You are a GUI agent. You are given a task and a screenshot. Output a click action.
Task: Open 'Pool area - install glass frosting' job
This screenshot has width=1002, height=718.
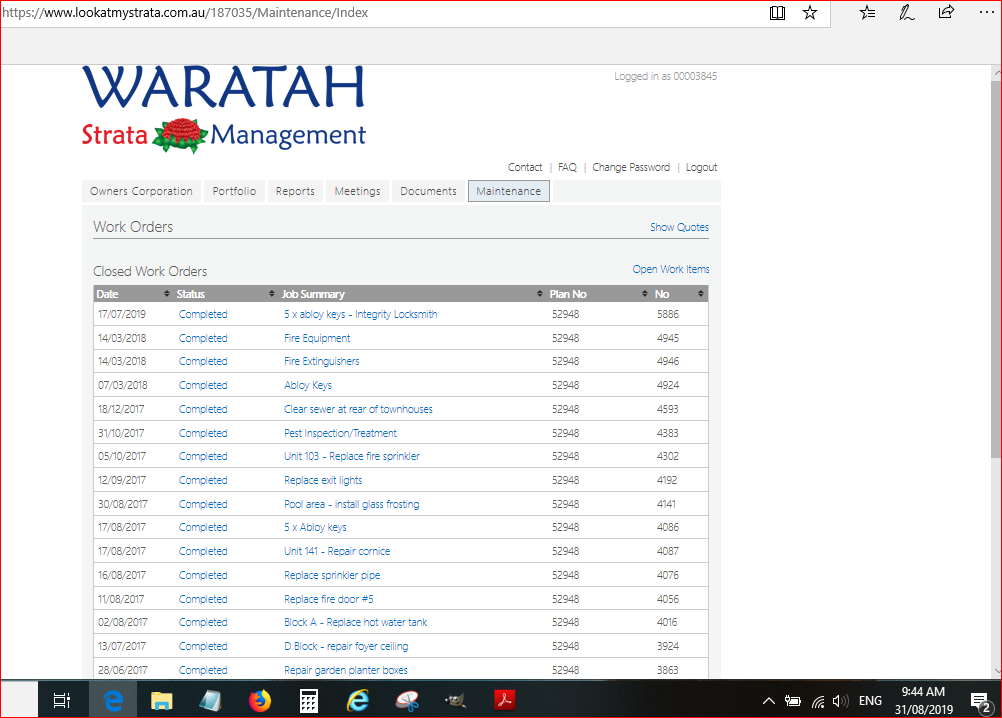[x=351, y=504]
